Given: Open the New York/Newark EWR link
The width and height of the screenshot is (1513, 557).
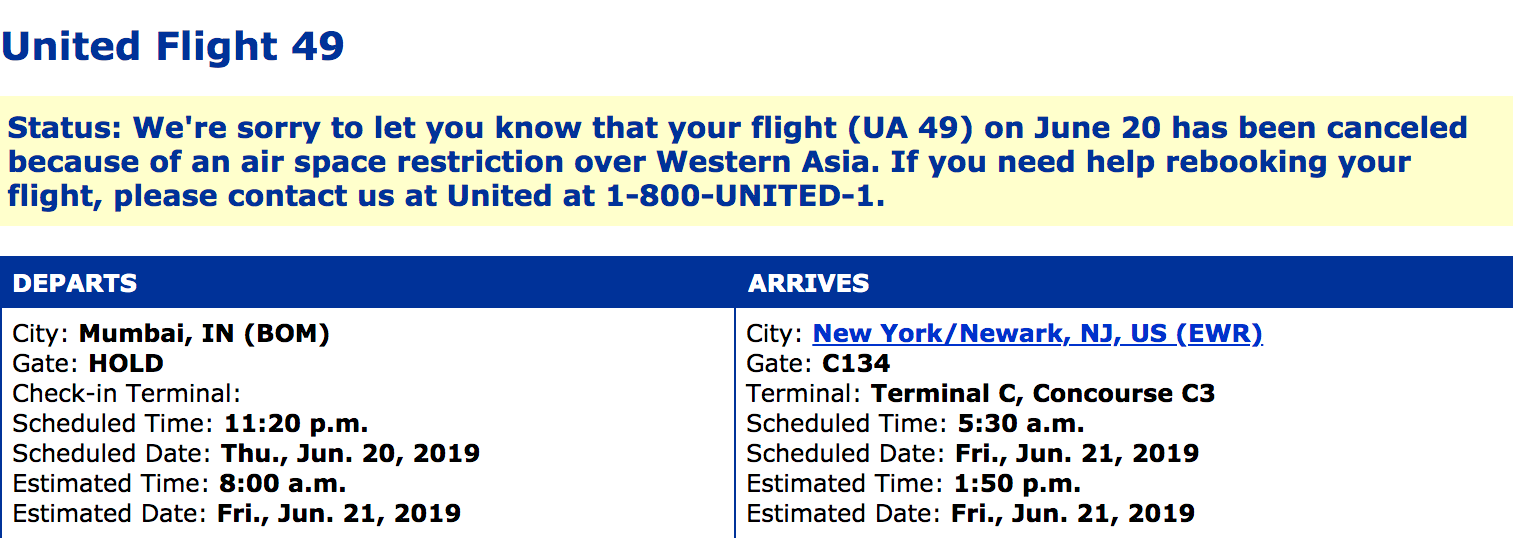Looking at the screenshot, I should click(1037, 334).
